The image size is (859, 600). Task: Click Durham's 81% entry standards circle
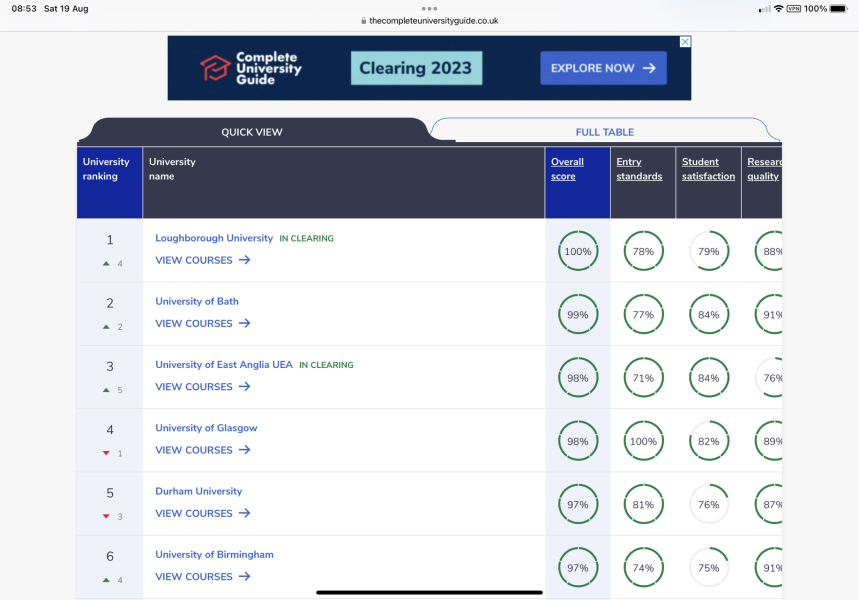tap(643, 504)
